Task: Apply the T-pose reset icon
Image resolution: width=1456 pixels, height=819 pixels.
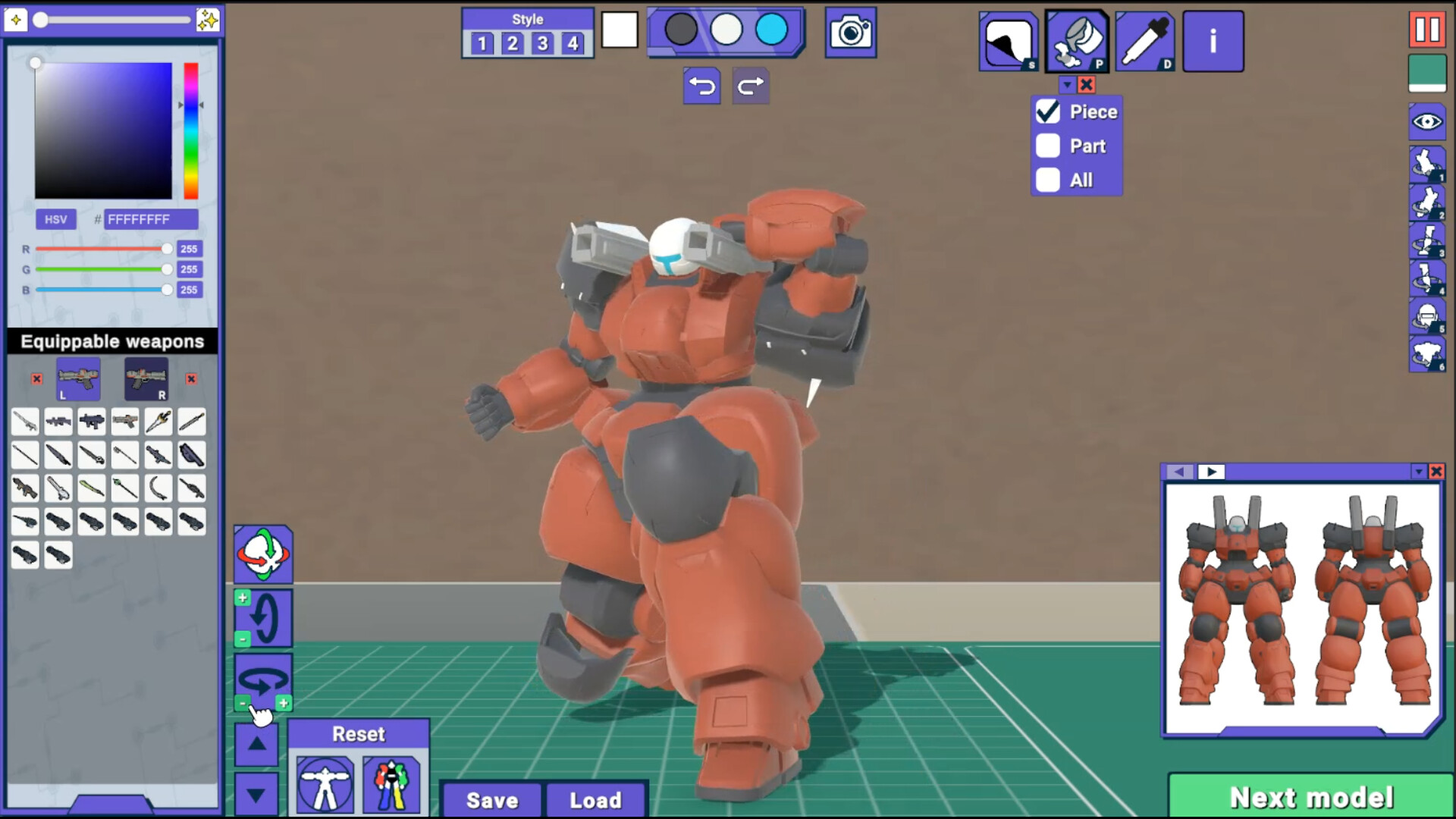Action: [x=325, y=785]
